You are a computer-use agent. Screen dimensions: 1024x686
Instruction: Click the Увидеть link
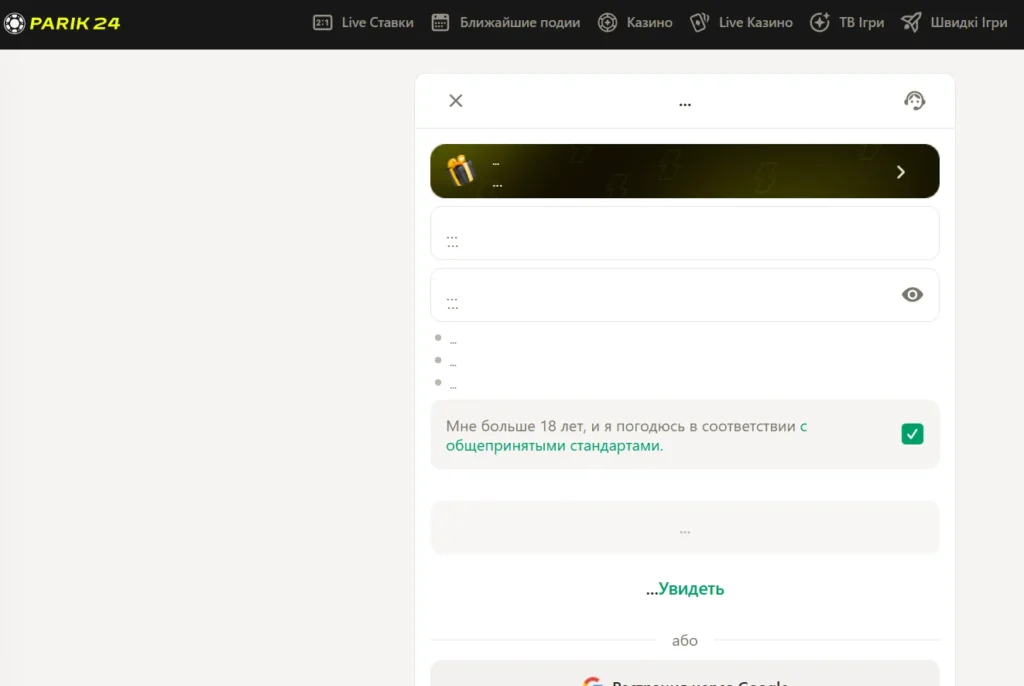(x=690, y=589)
